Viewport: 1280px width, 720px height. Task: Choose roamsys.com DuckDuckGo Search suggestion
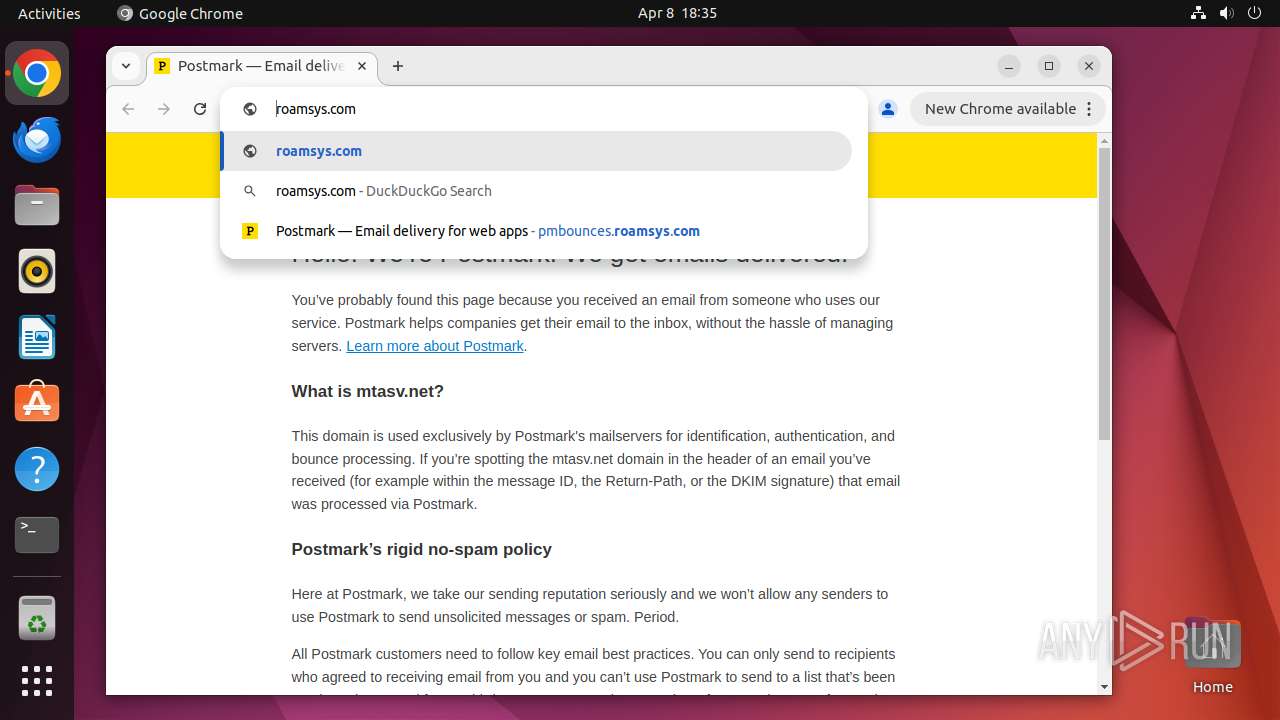click(x=536, y=191)
